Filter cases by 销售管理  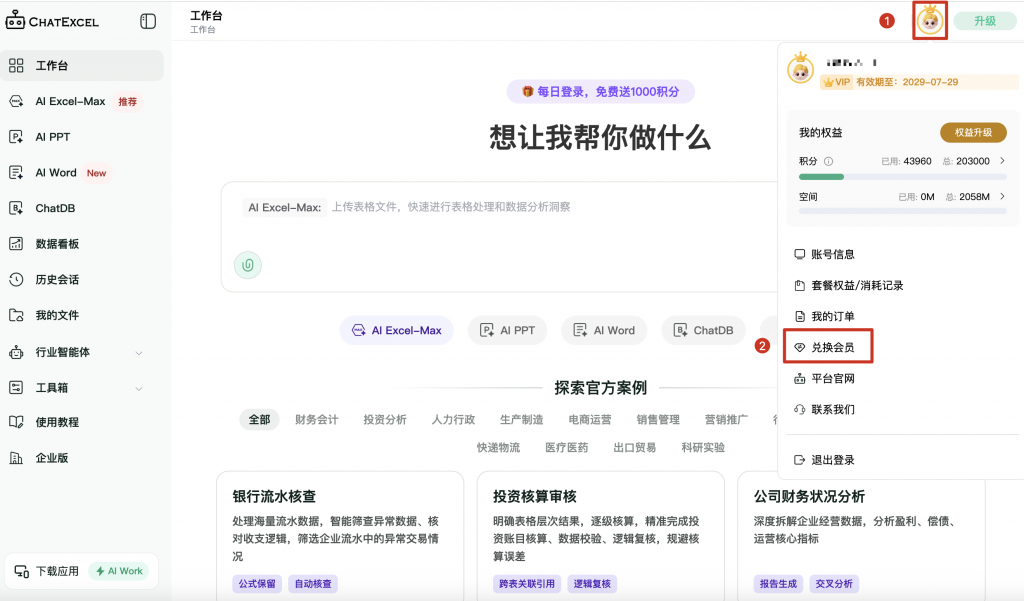click(658, 419)
